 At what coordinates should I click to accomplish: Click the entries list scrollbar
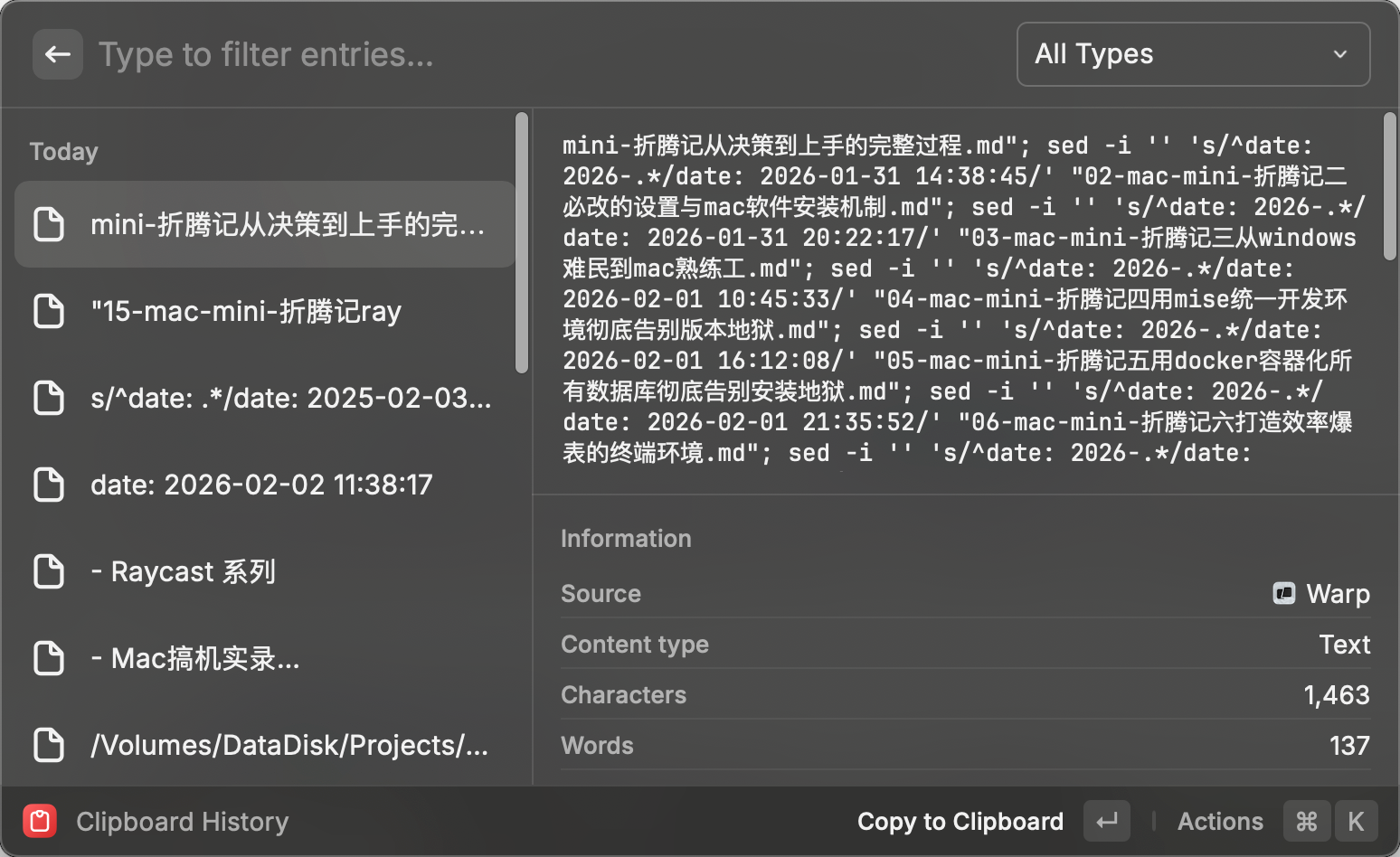click(521, 242)
